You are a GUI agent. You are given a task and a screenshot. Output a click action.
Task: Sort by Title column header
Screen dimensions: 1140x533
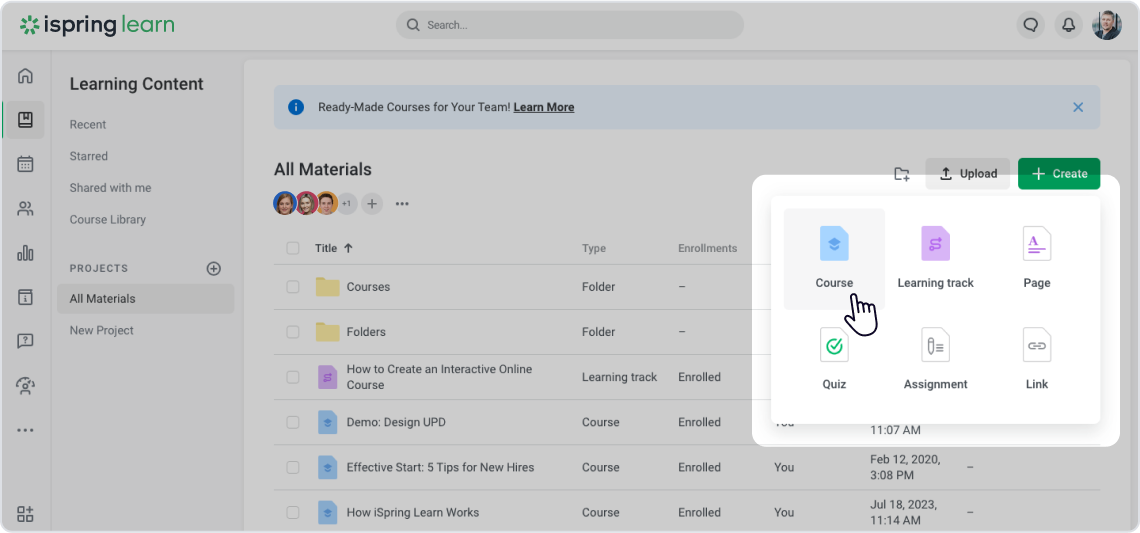point(334,248)
